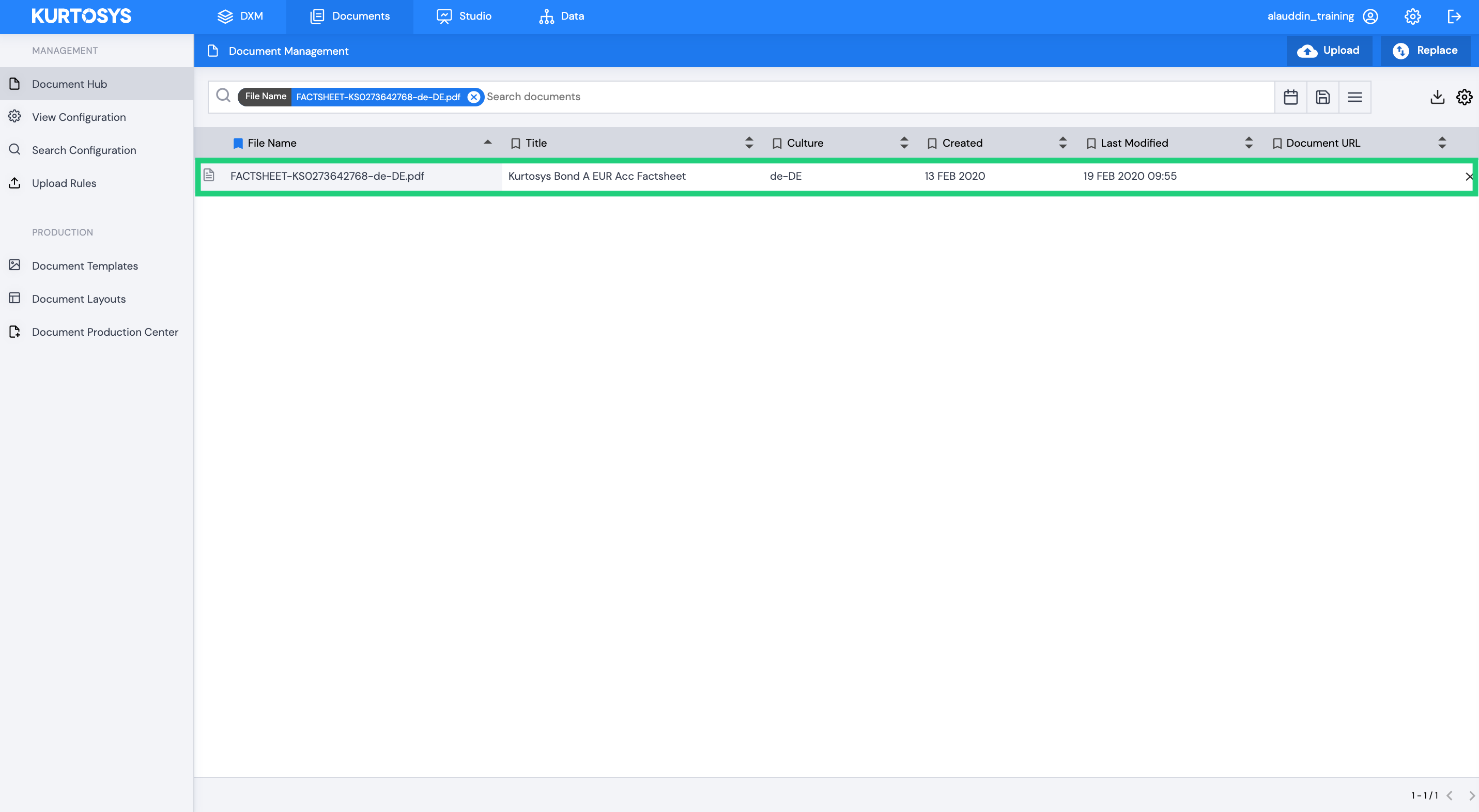Go to the previous page arrow
Image resolution: width=1479 pixels, height=812 pixels.
coord(1450,795)
